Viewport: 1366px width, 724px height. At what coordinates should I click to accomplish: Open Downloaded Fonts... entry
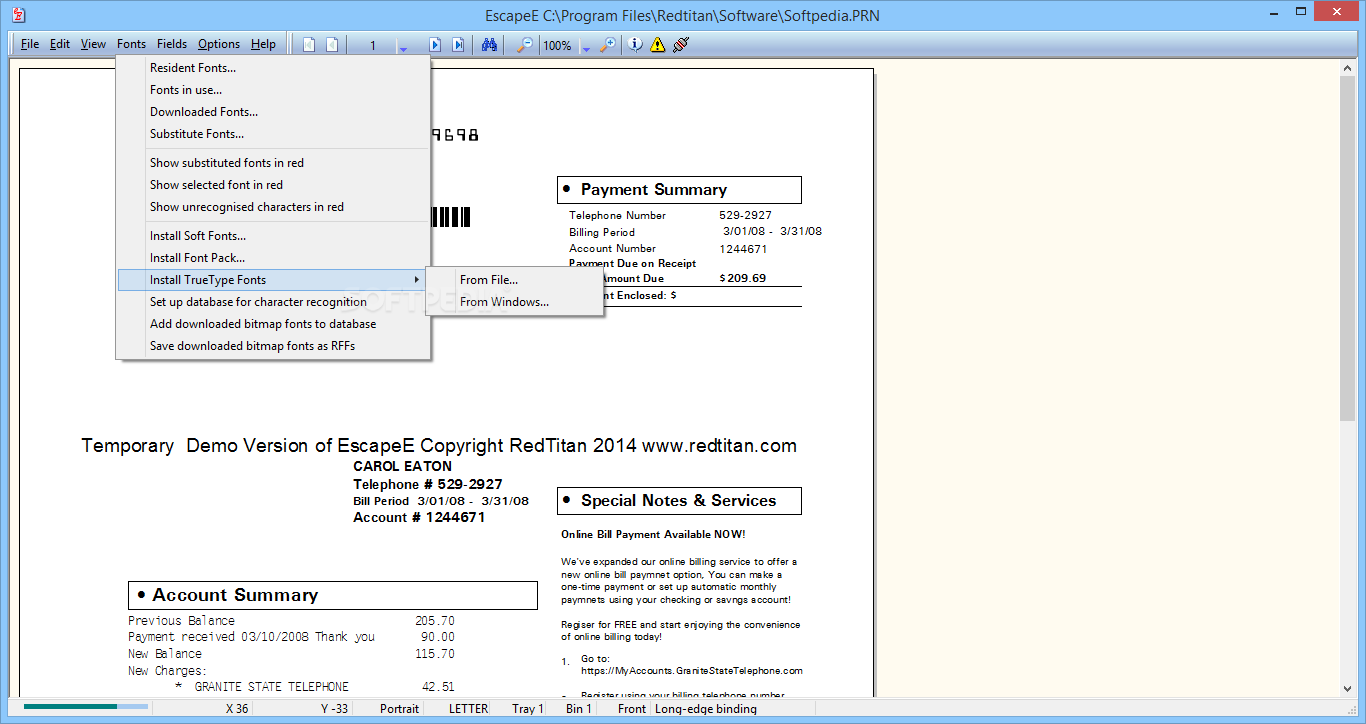coord(274,112)
